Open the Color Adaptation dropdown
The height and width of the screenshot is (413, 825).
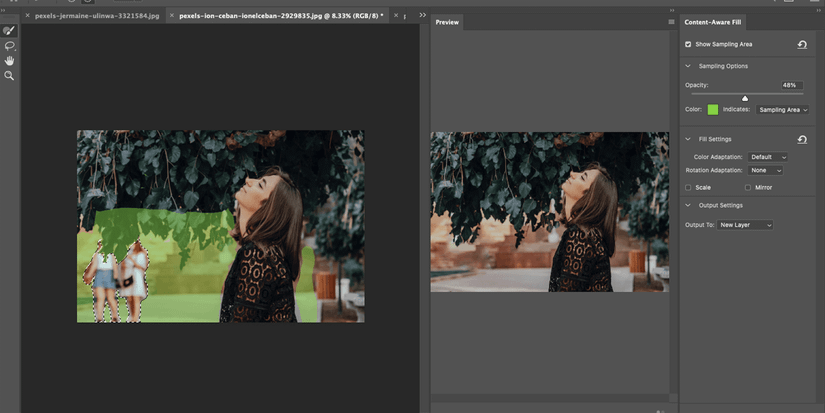click(x=768, y=157)
